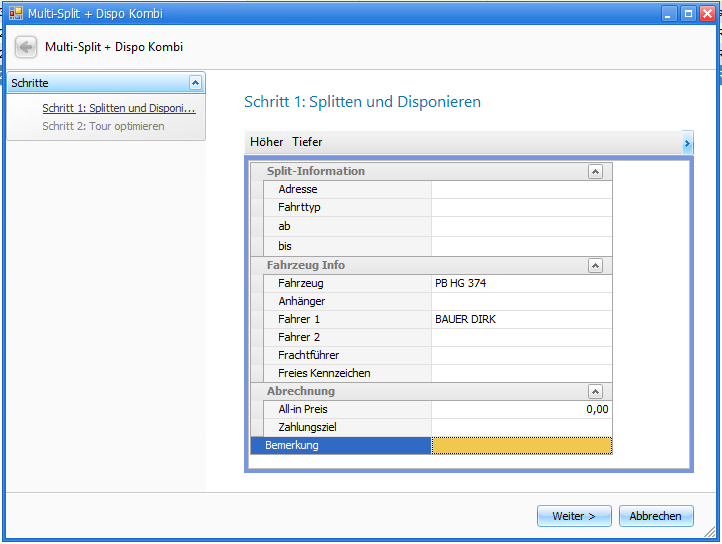Click Höher in the toolbar
The width and height of the screenshot is (722, 544).
[x=266, y=142]
